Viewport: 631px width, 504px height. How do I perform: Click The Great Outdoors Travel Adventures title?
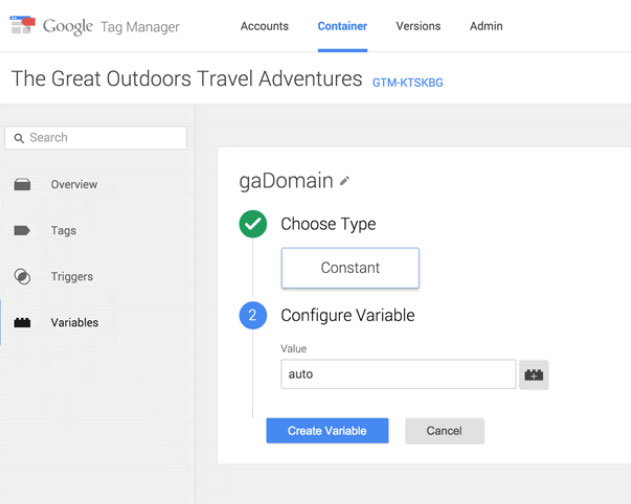point(187,78)
